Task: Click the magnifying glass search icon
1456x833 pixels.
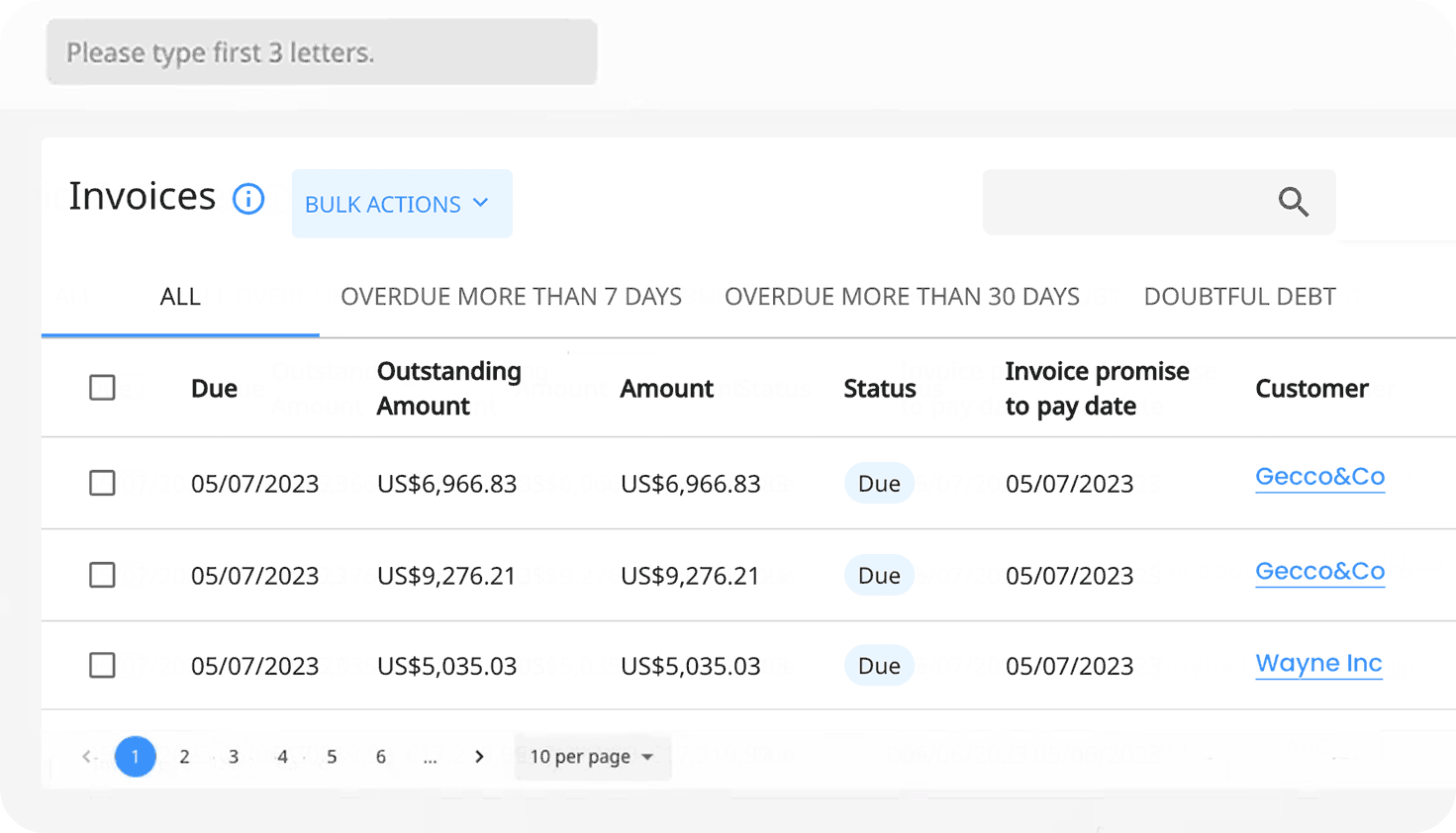Action: pyautogui.click(x=1293, y=202)
